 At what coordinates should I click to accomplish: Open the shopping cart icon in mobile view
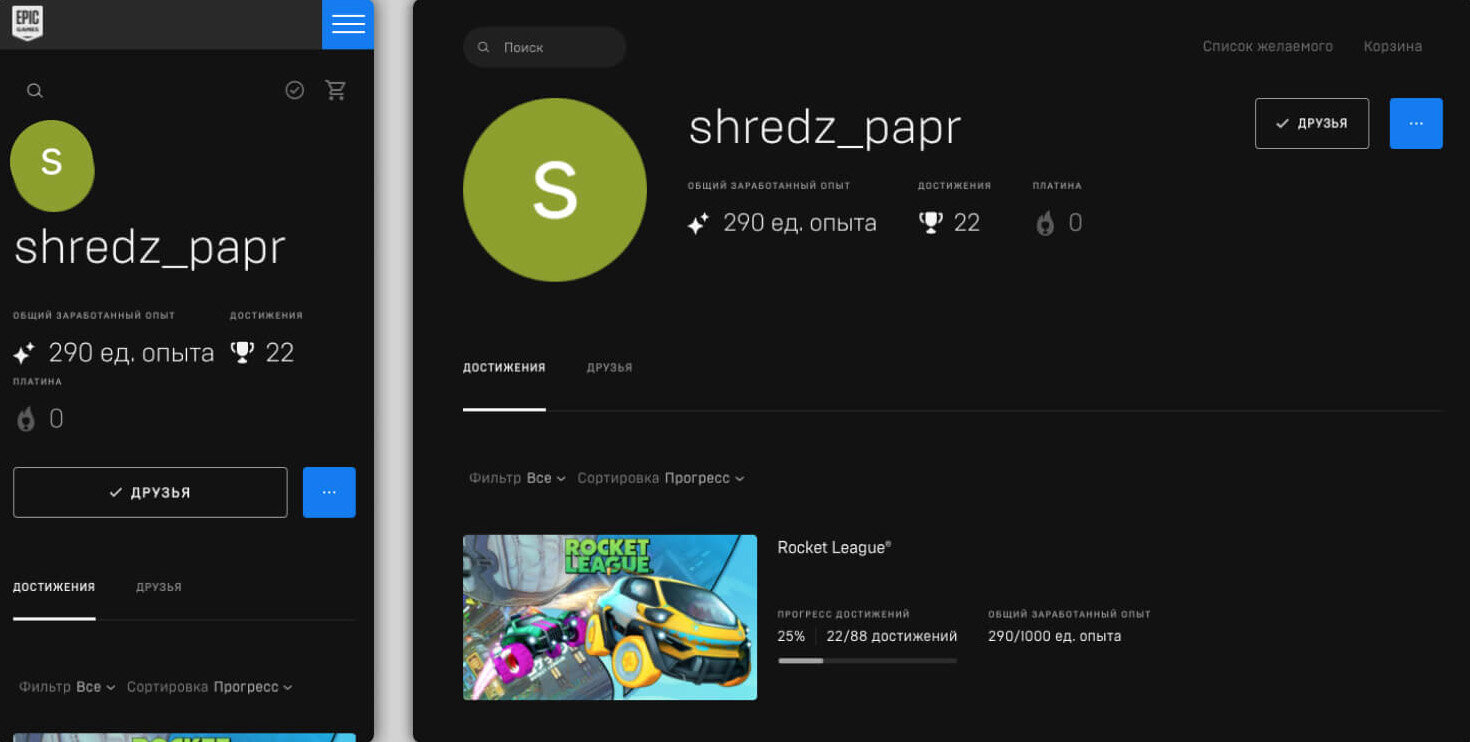[336, 90]
